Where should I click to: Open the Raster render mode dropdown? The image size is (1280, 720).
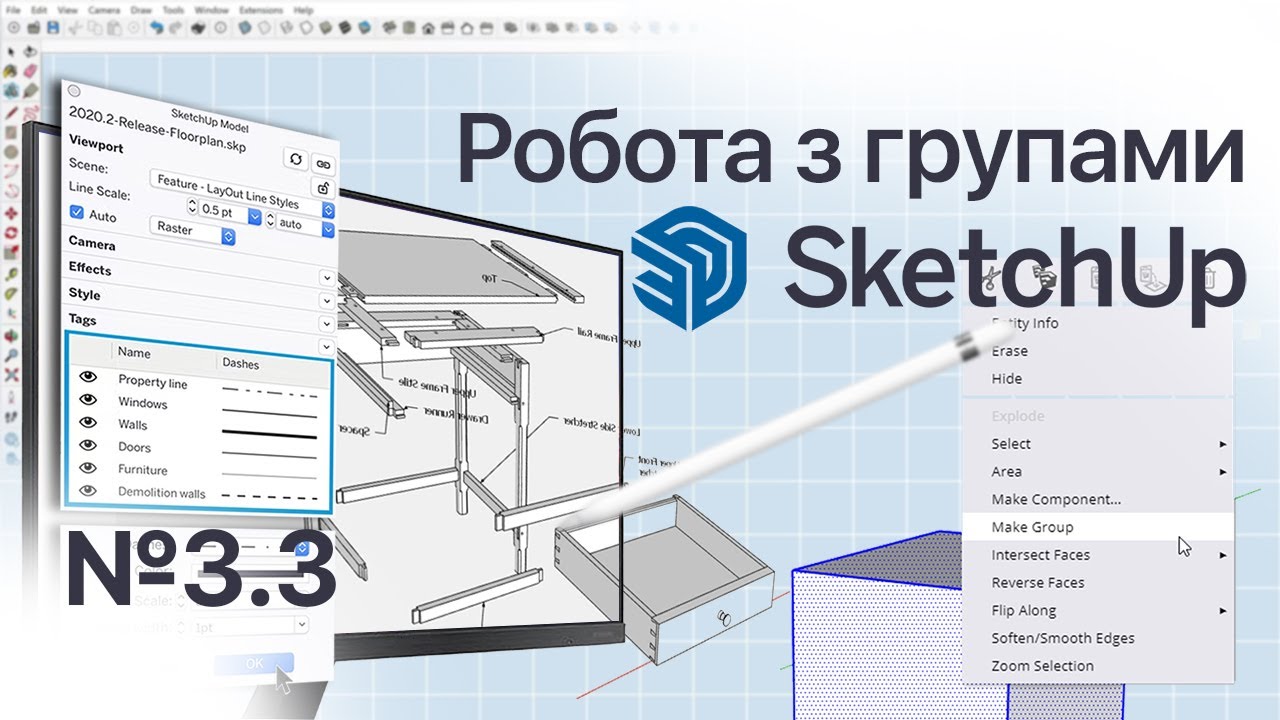coord(192,232)
